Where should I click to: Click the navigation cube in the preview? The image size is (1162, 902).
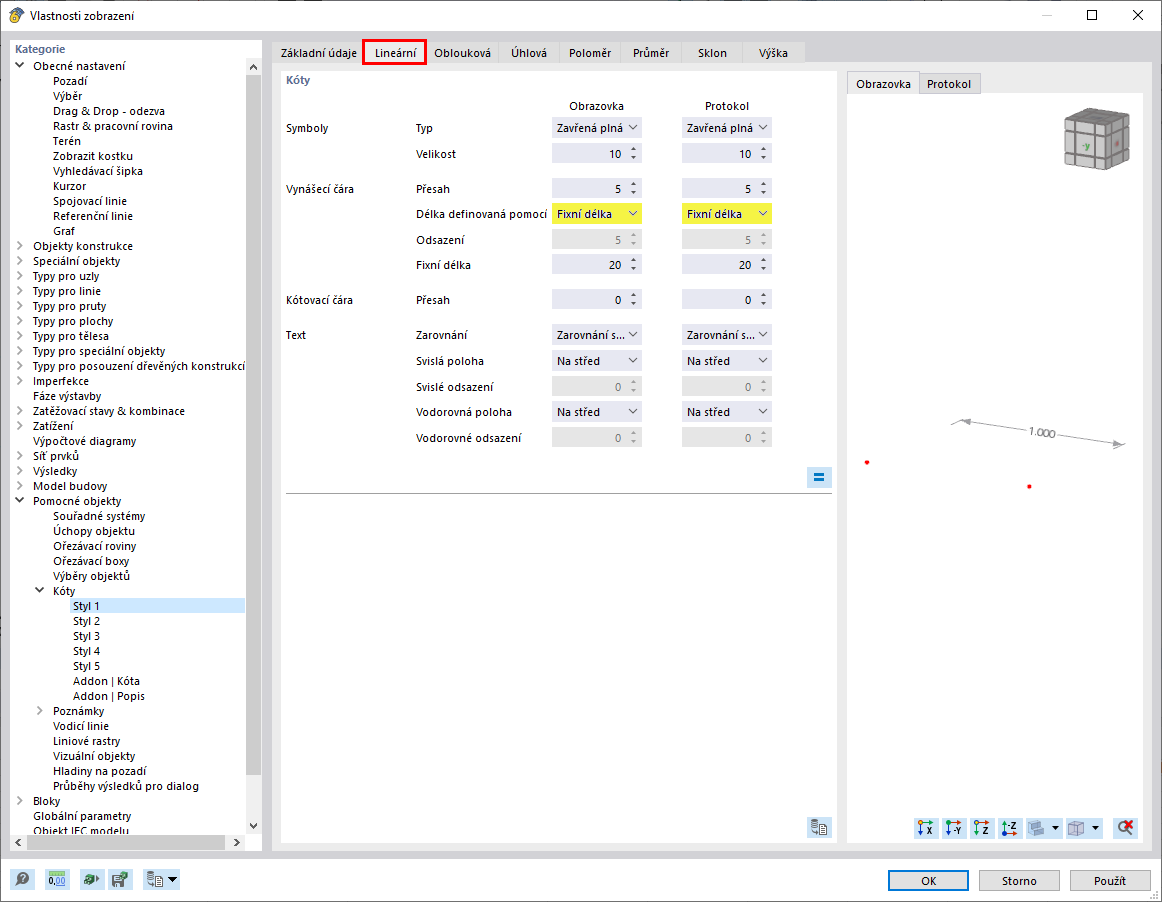1097,139
